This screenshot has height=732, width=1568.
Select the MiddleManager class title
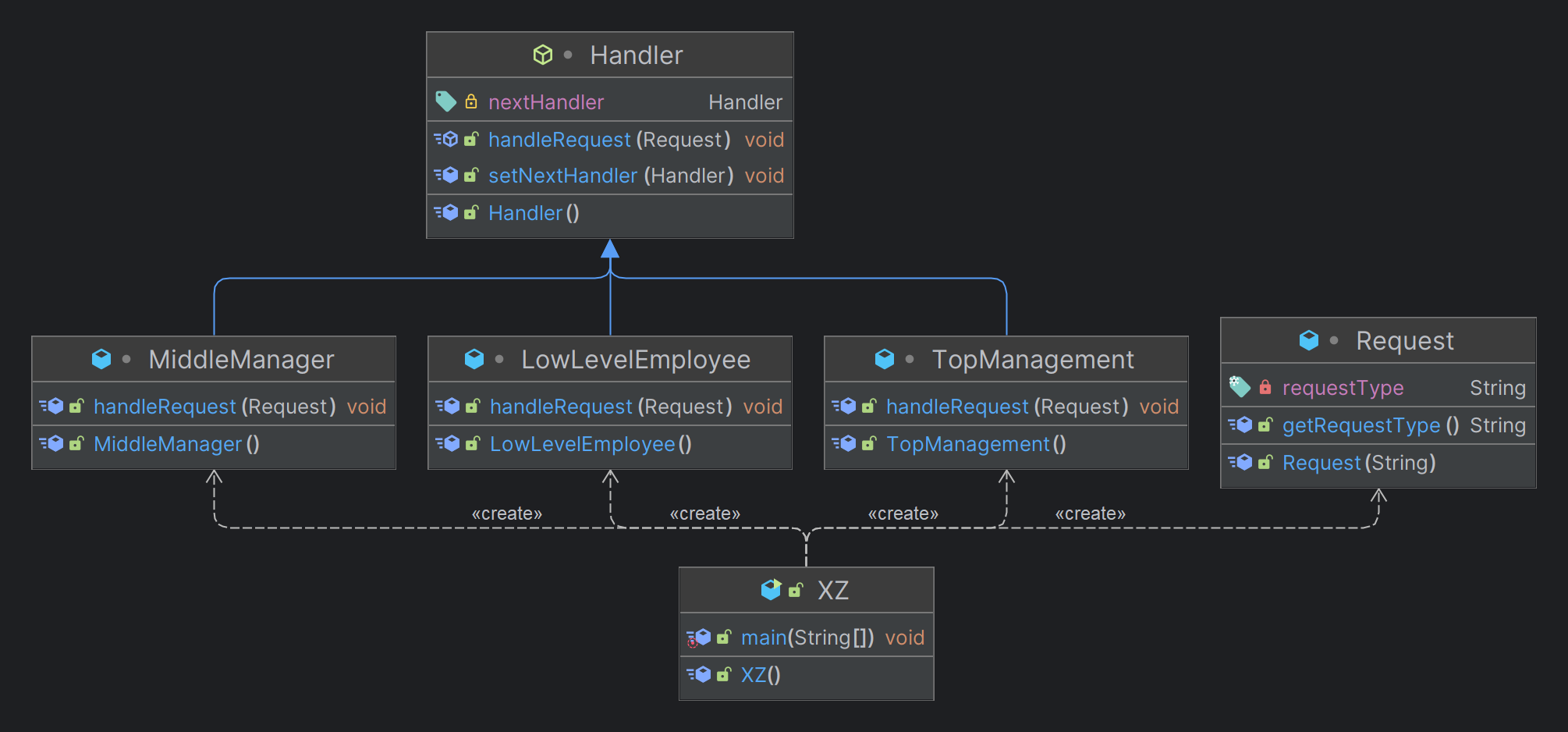[241, 360]
